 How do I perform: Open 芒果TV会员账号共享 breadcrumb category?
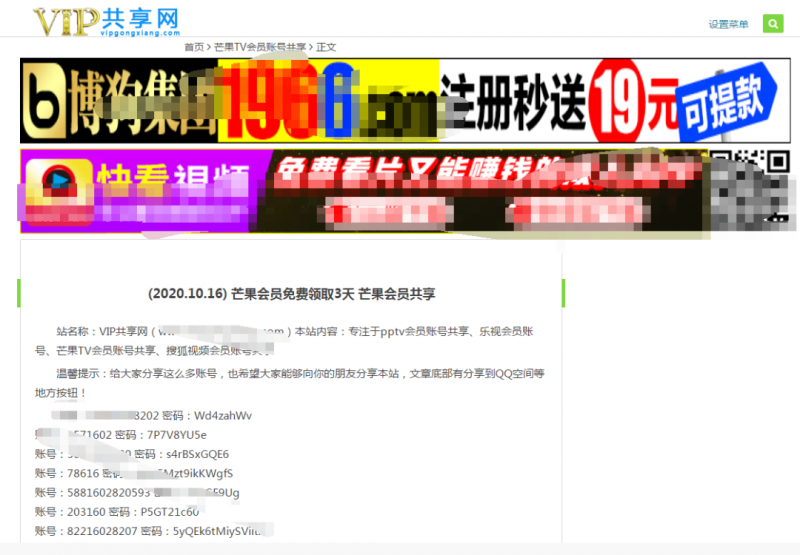(x=260, y=47)
